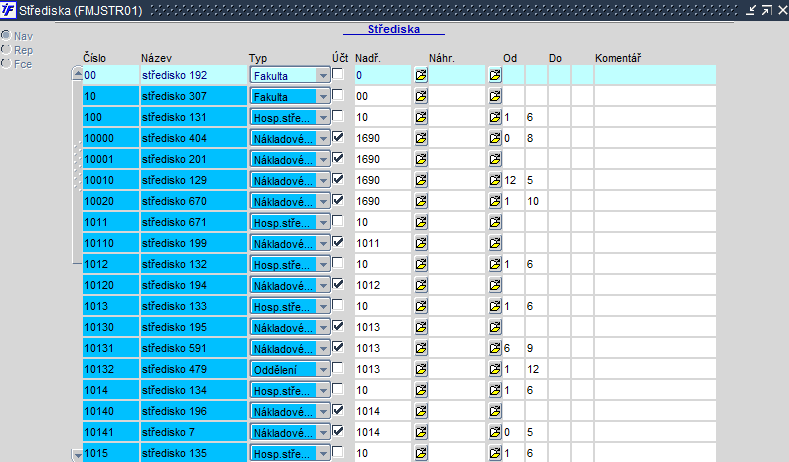The height and width of the screenshot is (462, 789).
Task: Open Nadř. lookup icon for středisko 671
Action: pos(421,222)
